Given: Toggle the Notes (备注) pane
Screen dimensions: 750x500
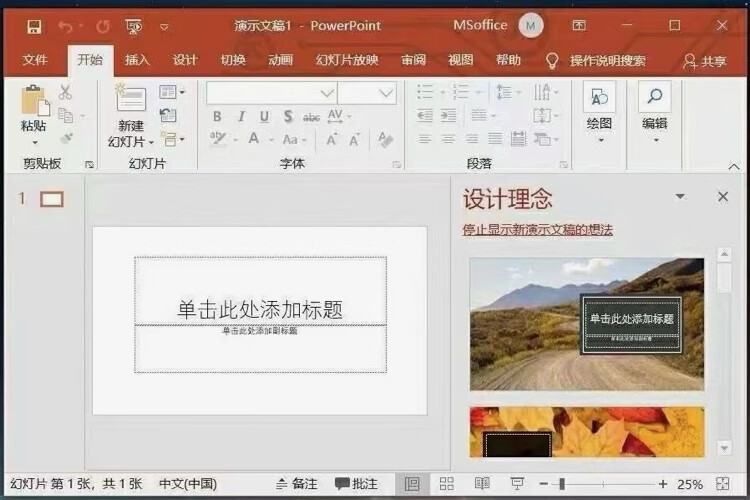Looking at the screenshot, I should pos(295,484).
